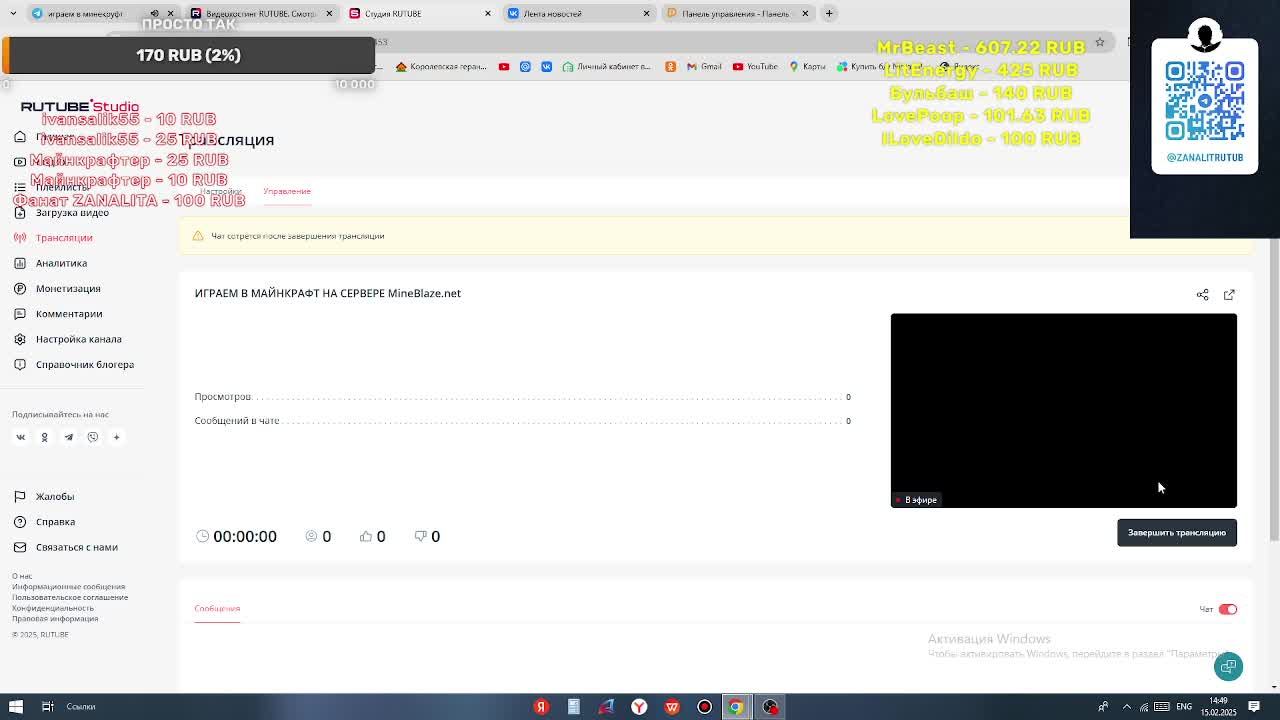Open Жалобы in the sidebar
The image size is (1280, 720).
point(55,497)
